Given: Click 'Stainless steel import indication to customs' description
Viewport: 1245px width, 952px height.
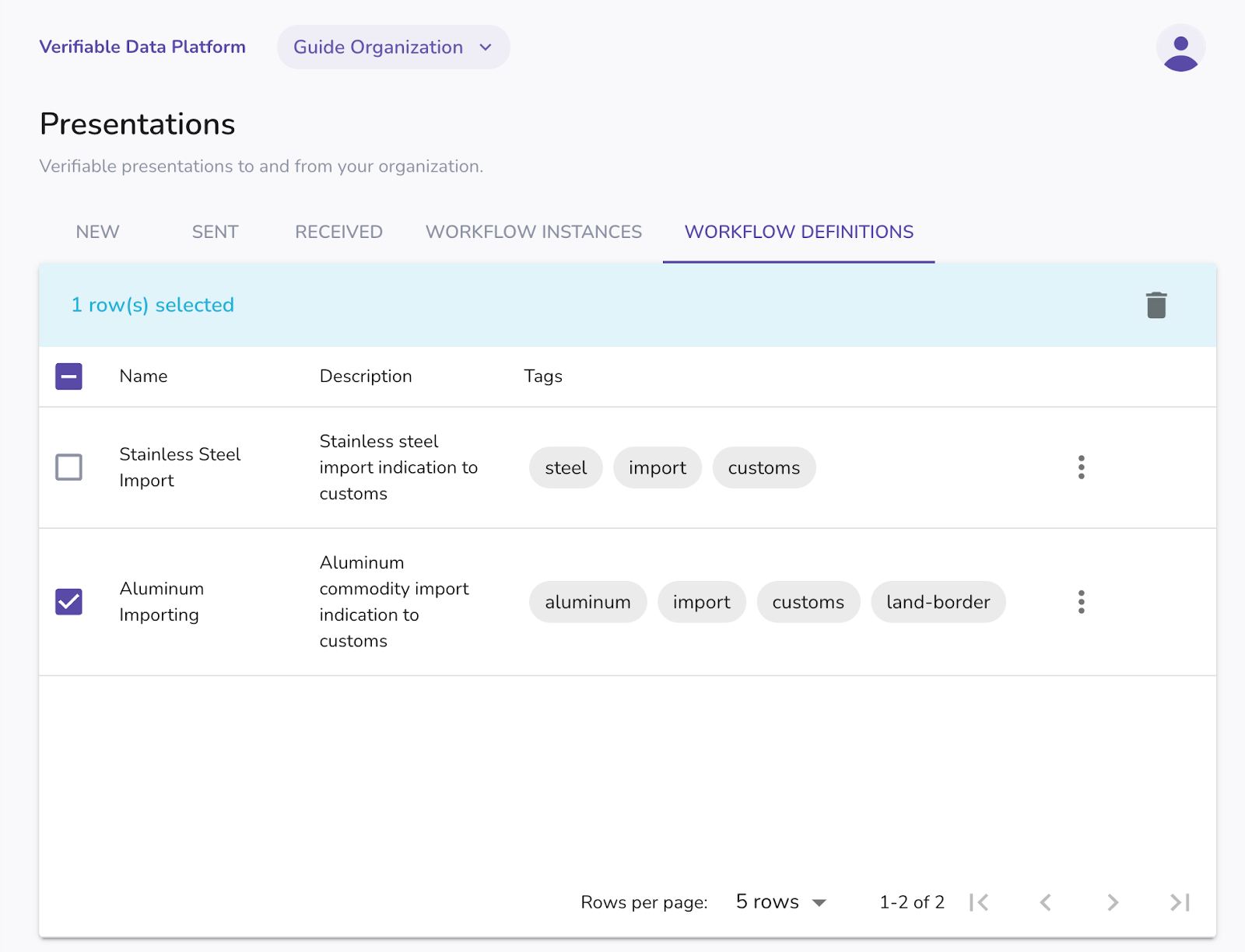Looking at the screenshot, I should (398, 467).
